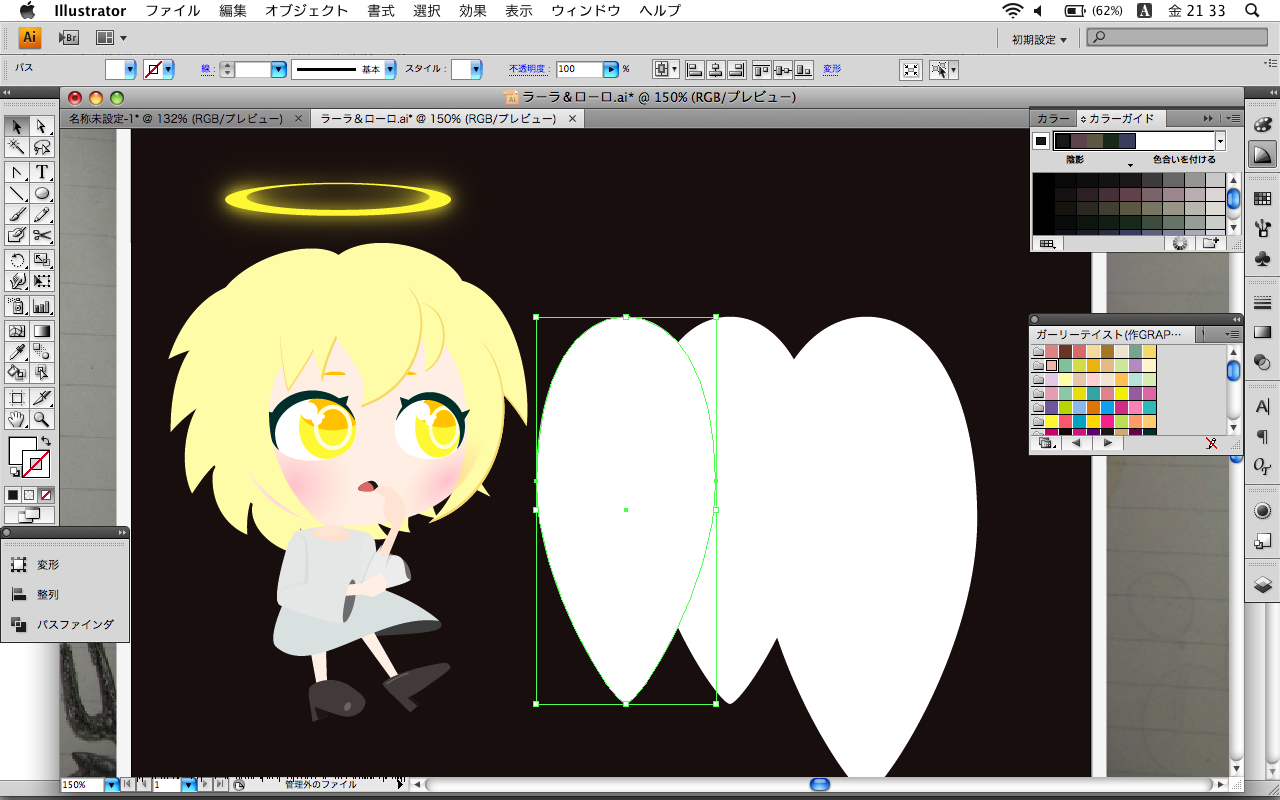Activate the Type tool

[42, 172]
